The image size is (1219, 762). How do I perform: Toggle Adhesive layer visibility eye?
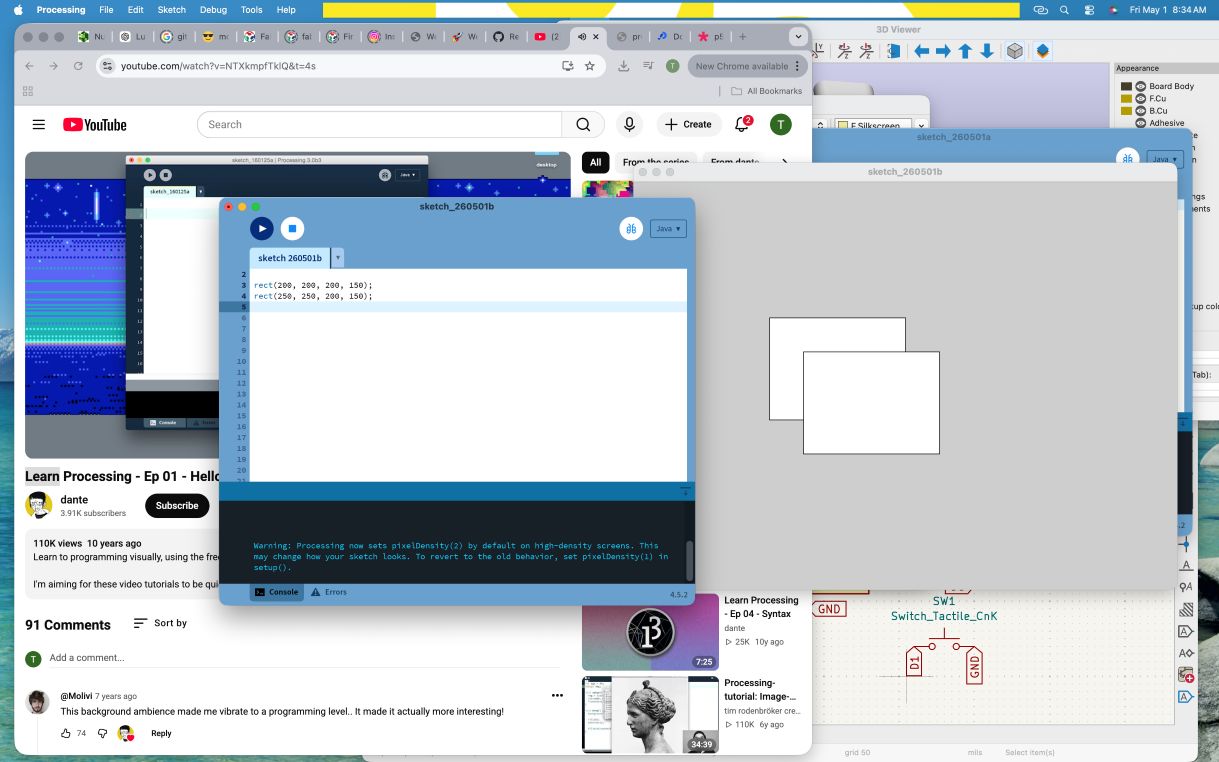(1140, 123)
